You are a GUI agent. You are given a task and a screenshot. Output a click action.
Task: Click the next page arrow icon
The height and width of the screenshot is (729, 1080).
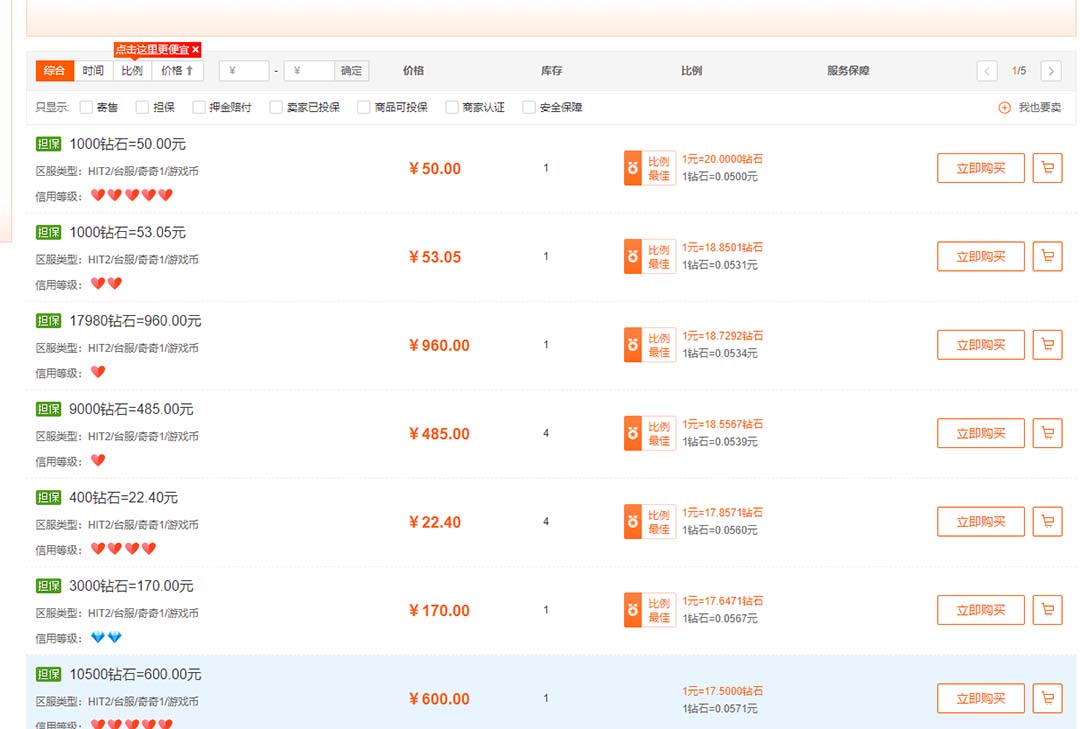point(1051,71)
